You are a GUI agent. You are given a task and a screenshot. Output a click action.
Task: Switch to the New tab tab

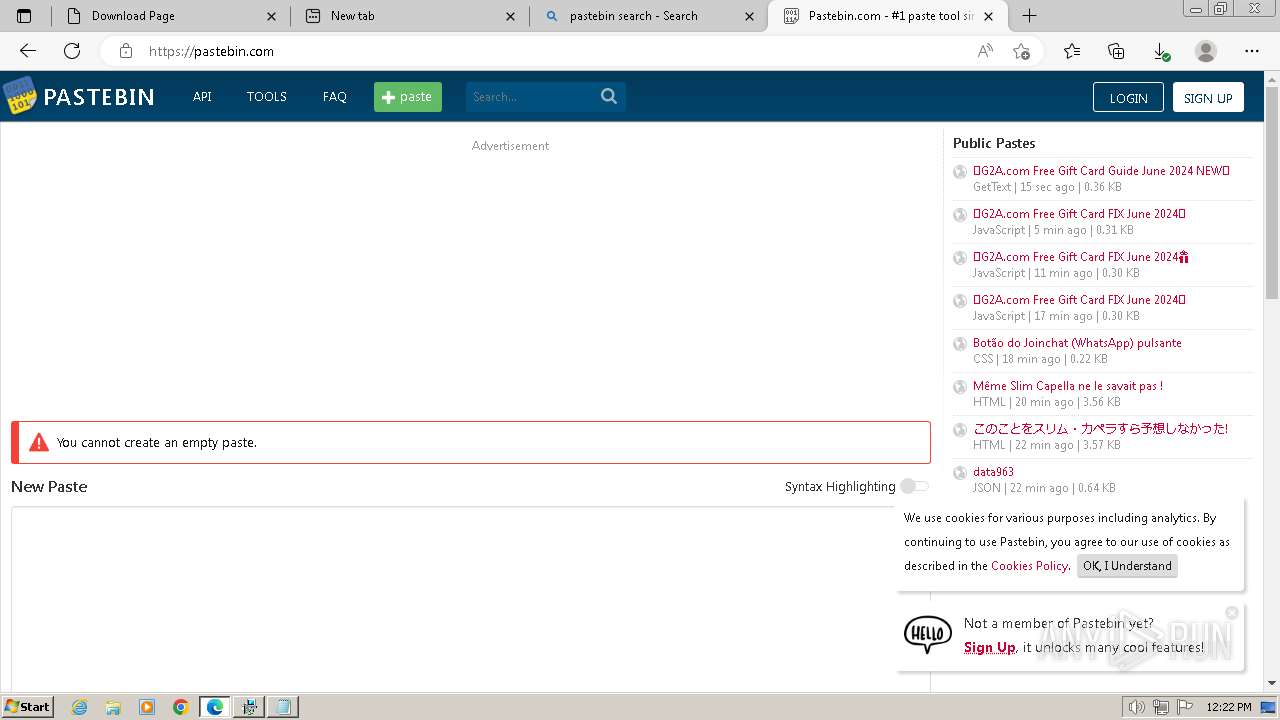[411, 16]
